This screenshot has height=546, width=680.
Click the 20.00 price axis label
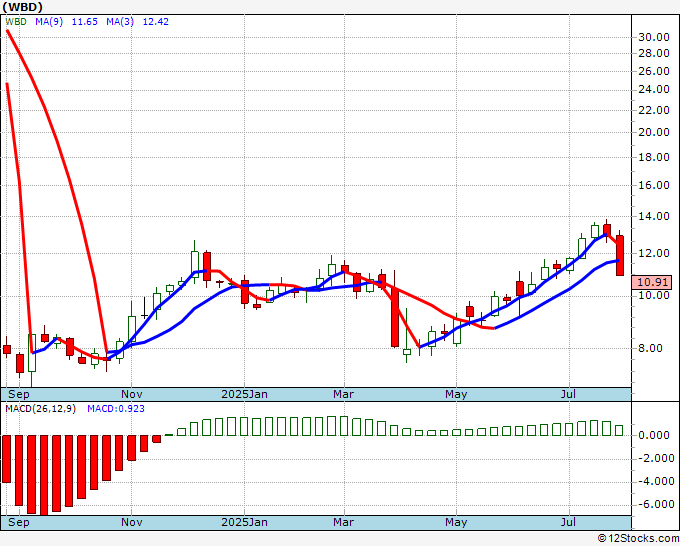tap(654, 132)
